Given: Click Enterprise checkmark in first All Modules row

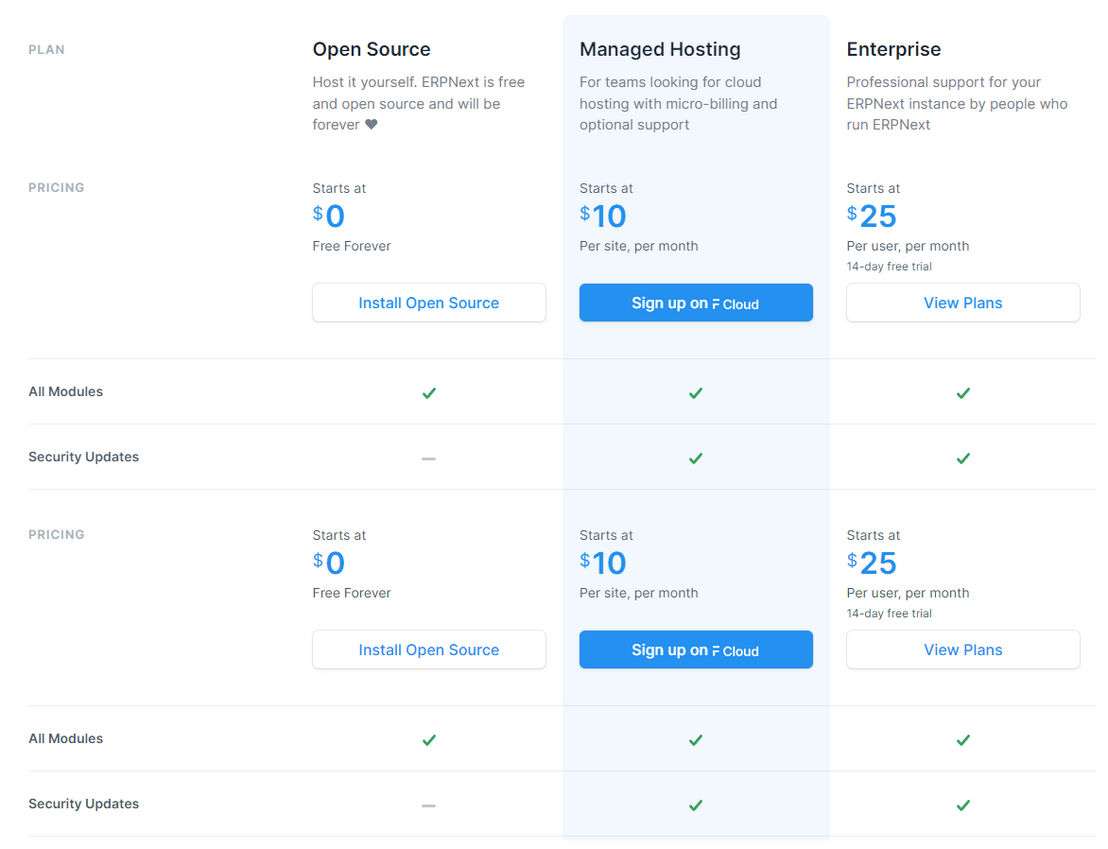Looking at the screenshot, I should [963, 393].
